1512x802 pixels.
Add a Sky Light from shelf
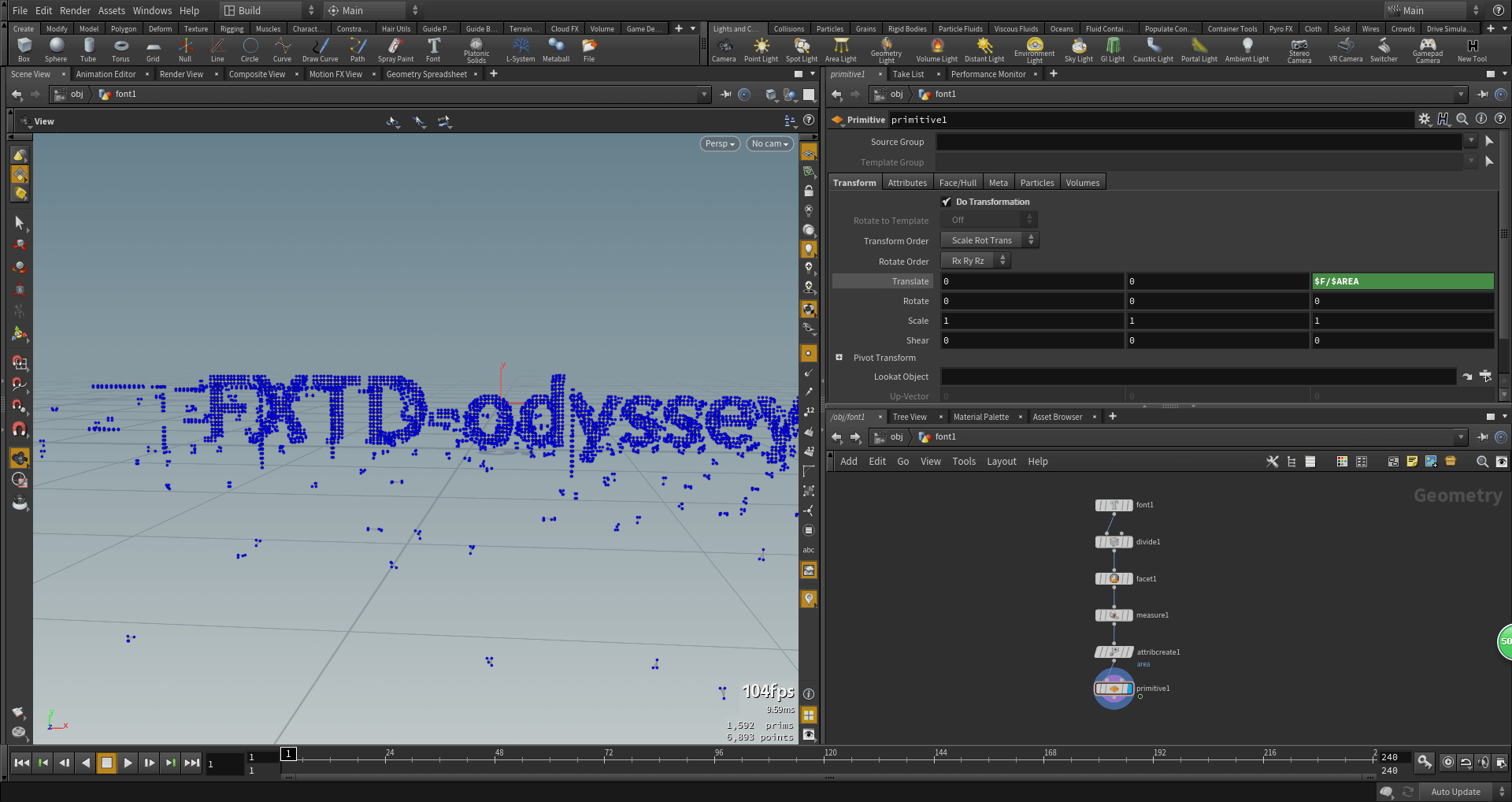(1078, 49)
